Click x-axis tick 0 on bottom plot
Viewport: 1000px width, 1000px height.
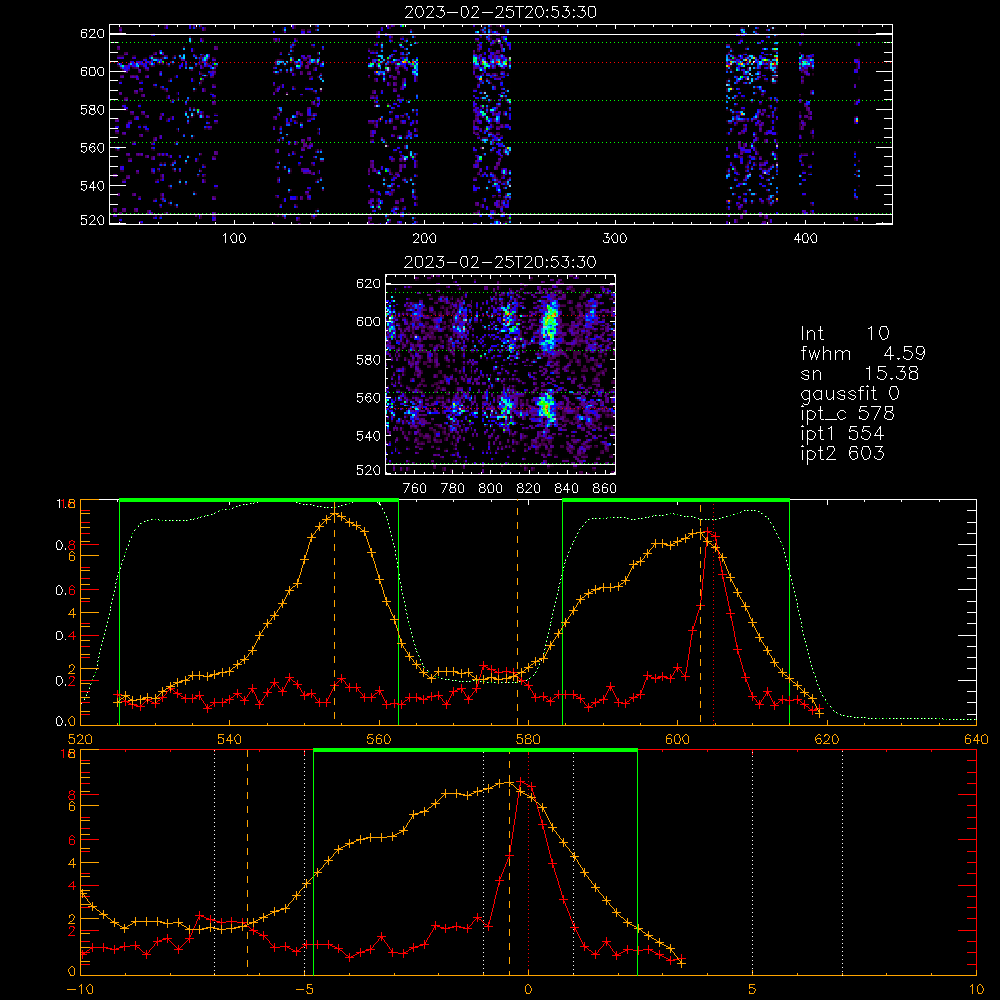pos(528,990)
